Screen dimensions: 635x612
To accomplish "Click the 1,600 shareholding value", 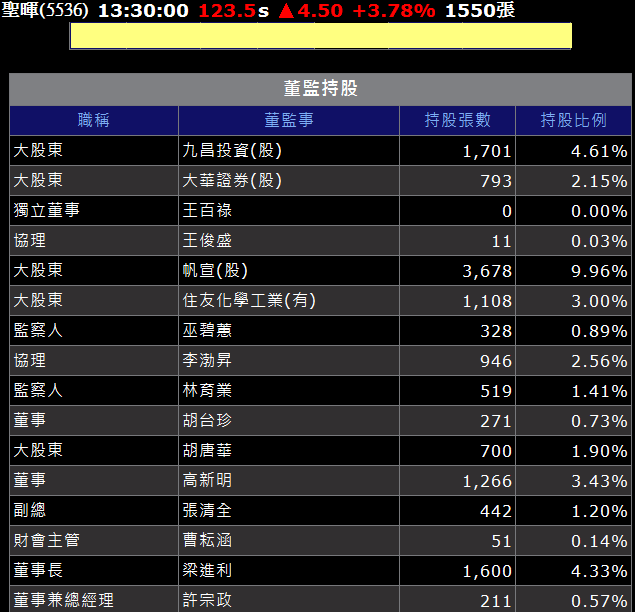I will pyautogui.click(x=487, y=571).
